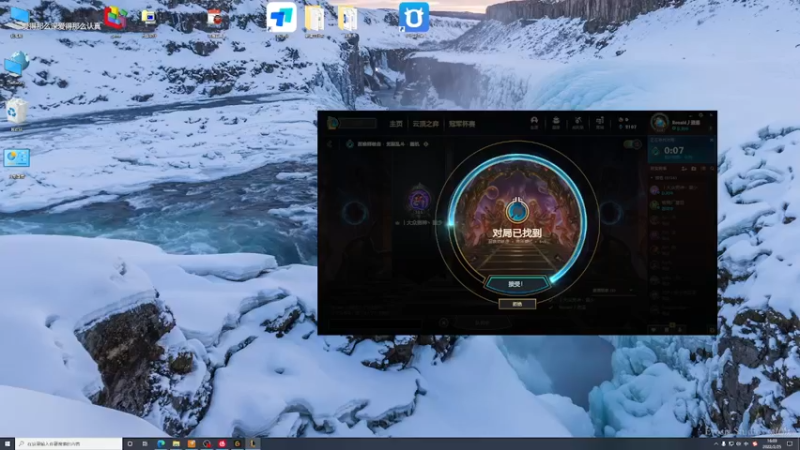Toggle the lobby switch near the timer

(633, 144)
